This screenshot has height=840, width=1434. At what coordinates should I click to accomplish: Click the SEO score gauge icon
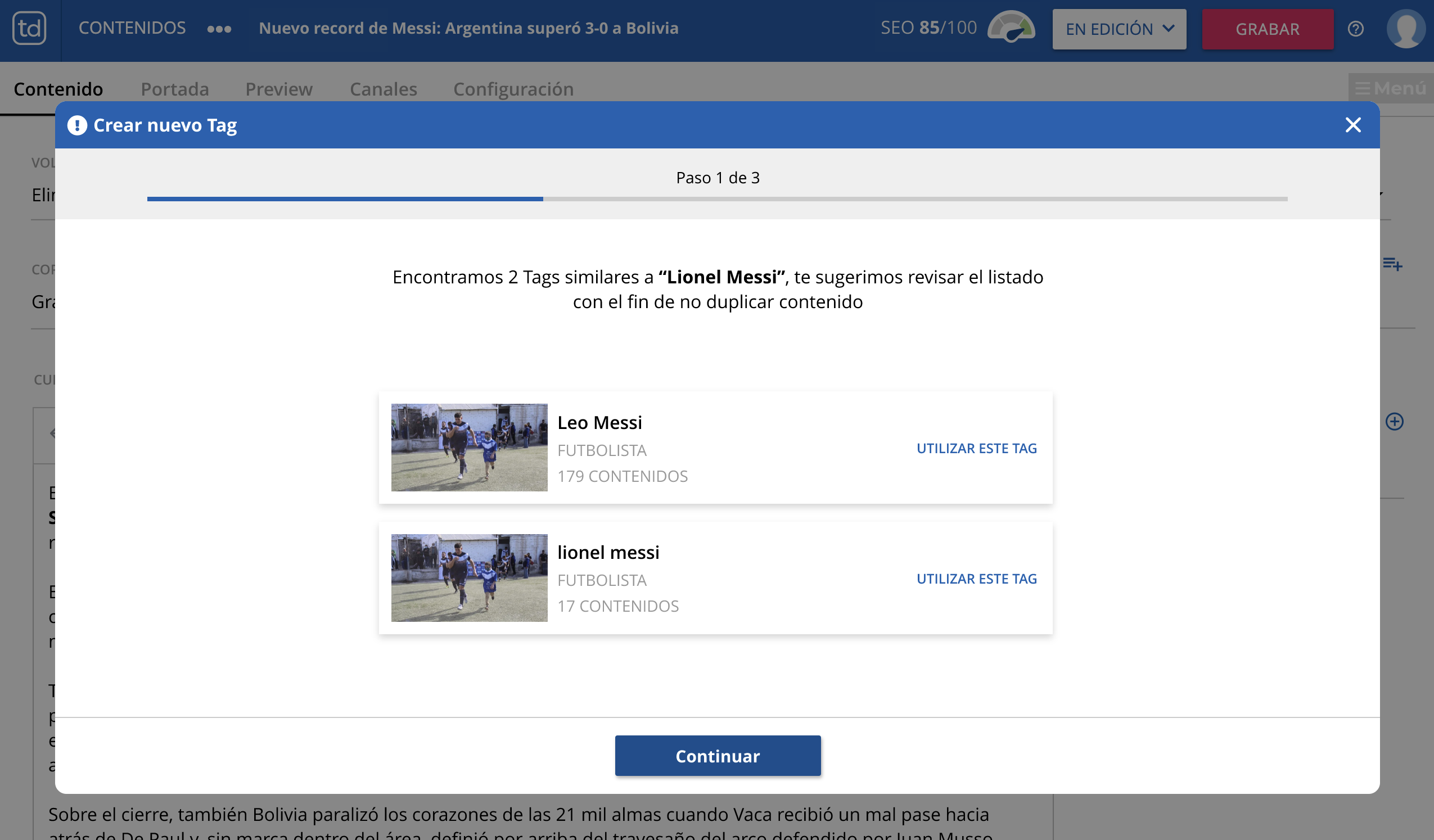pos(1011,27)
